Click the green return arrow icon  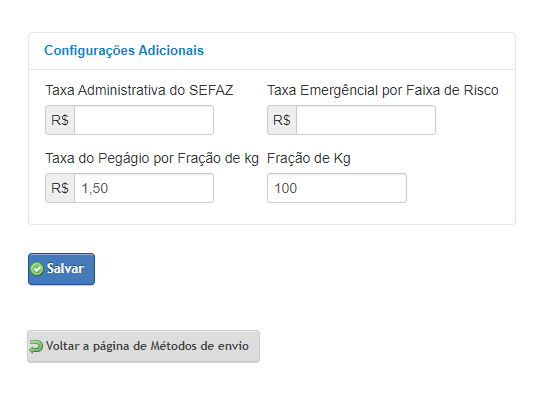[x=36, y=346]
